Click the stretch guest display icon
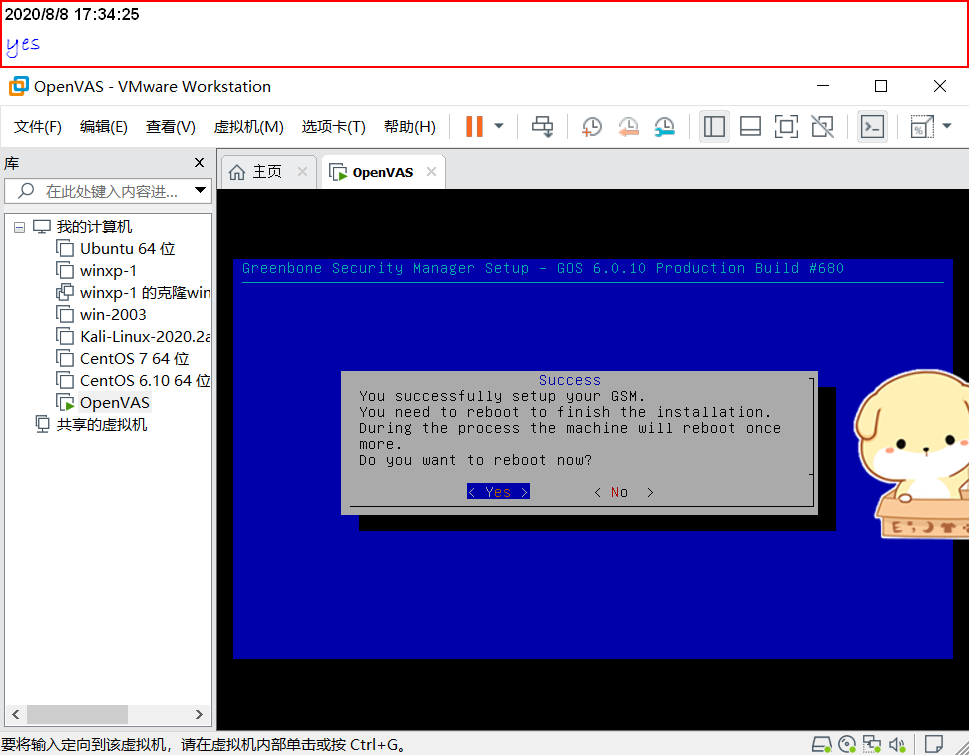The width and height of the screenshot is (969, 755). [921, 127]
